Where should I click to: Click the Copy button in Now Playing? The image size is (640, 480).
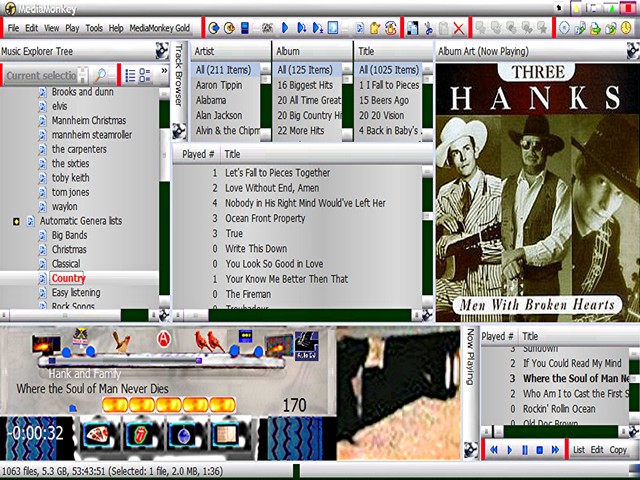(618, 450)
